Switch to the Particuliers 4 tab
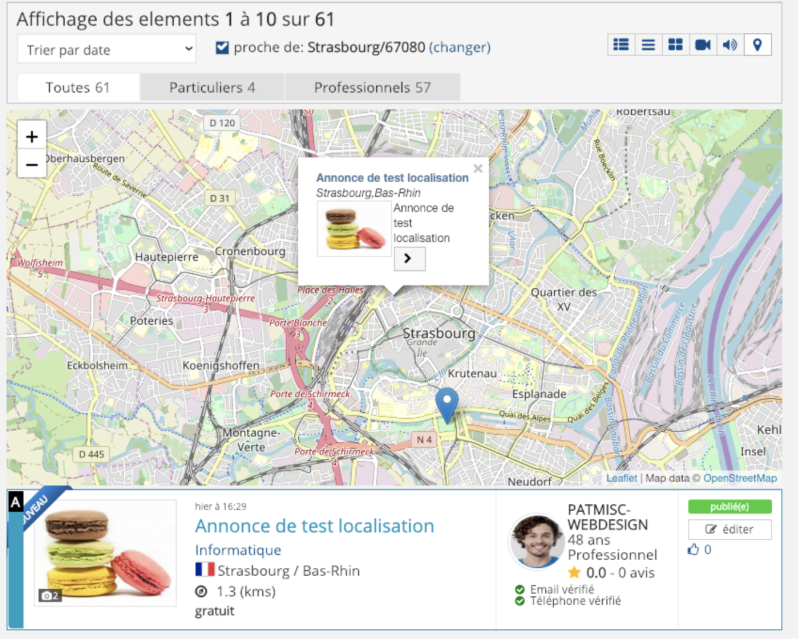Viewport: 800px width, 641px height. [210, 87]
